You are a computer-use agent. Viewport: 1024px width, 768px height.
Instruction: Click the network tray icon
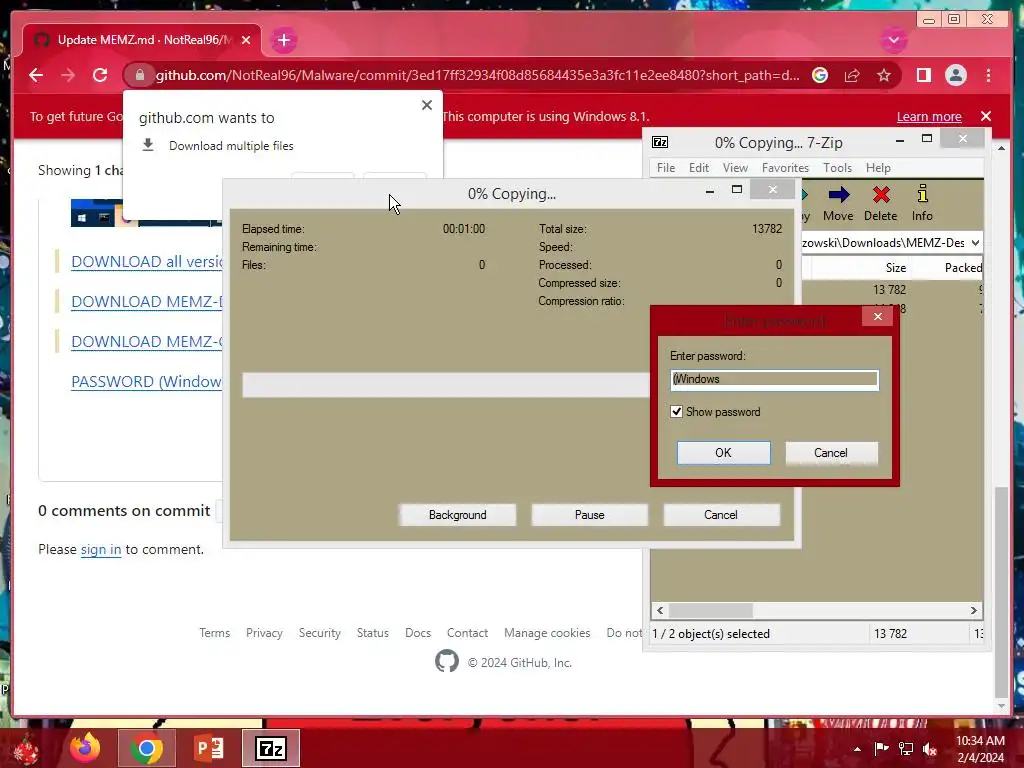pyautogui.click(x=906, y=748)
